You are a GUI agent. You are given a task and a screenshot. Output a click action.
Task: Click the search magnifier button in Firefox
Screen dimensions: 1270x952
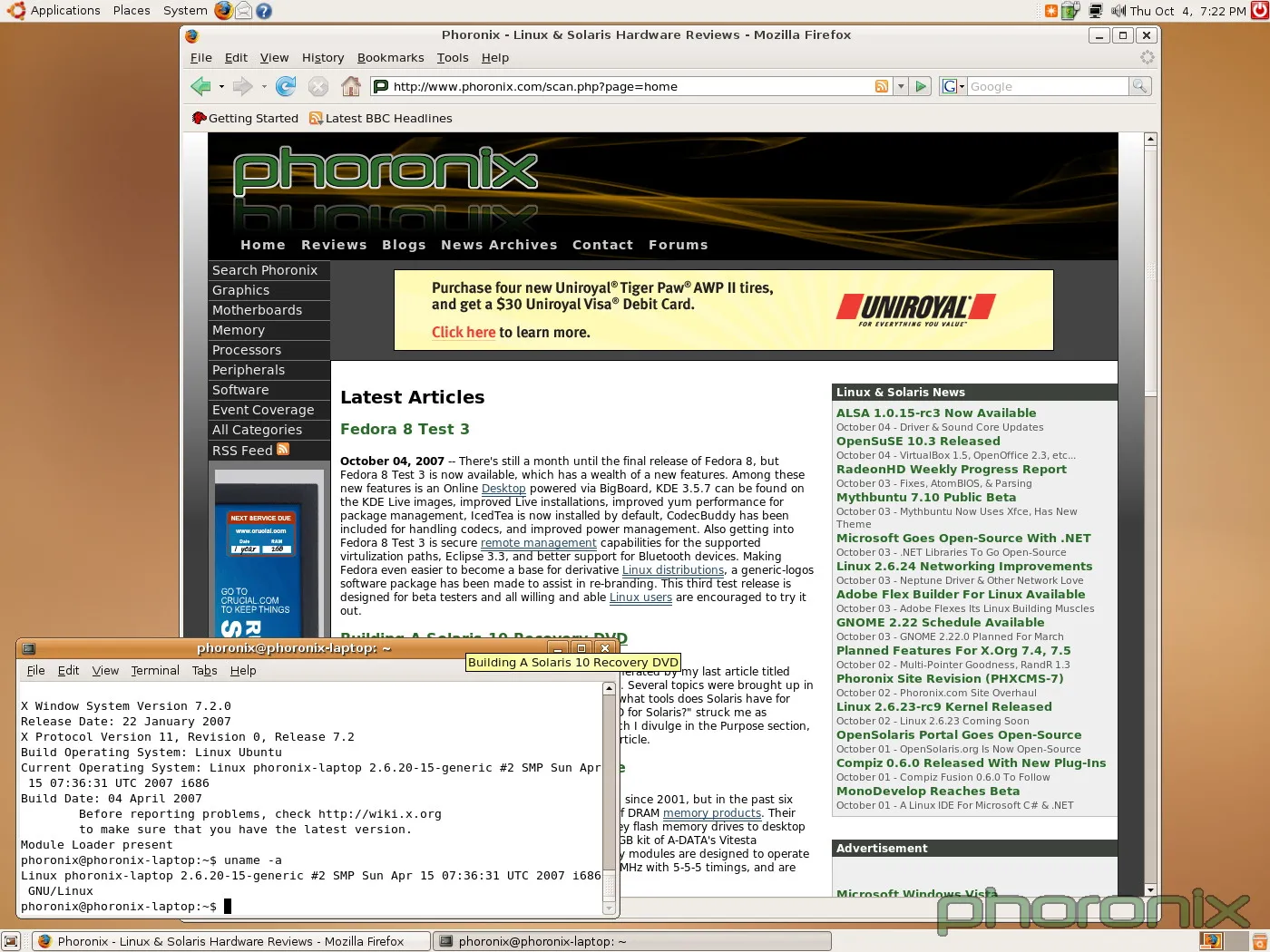click(x=1140, y=86)
